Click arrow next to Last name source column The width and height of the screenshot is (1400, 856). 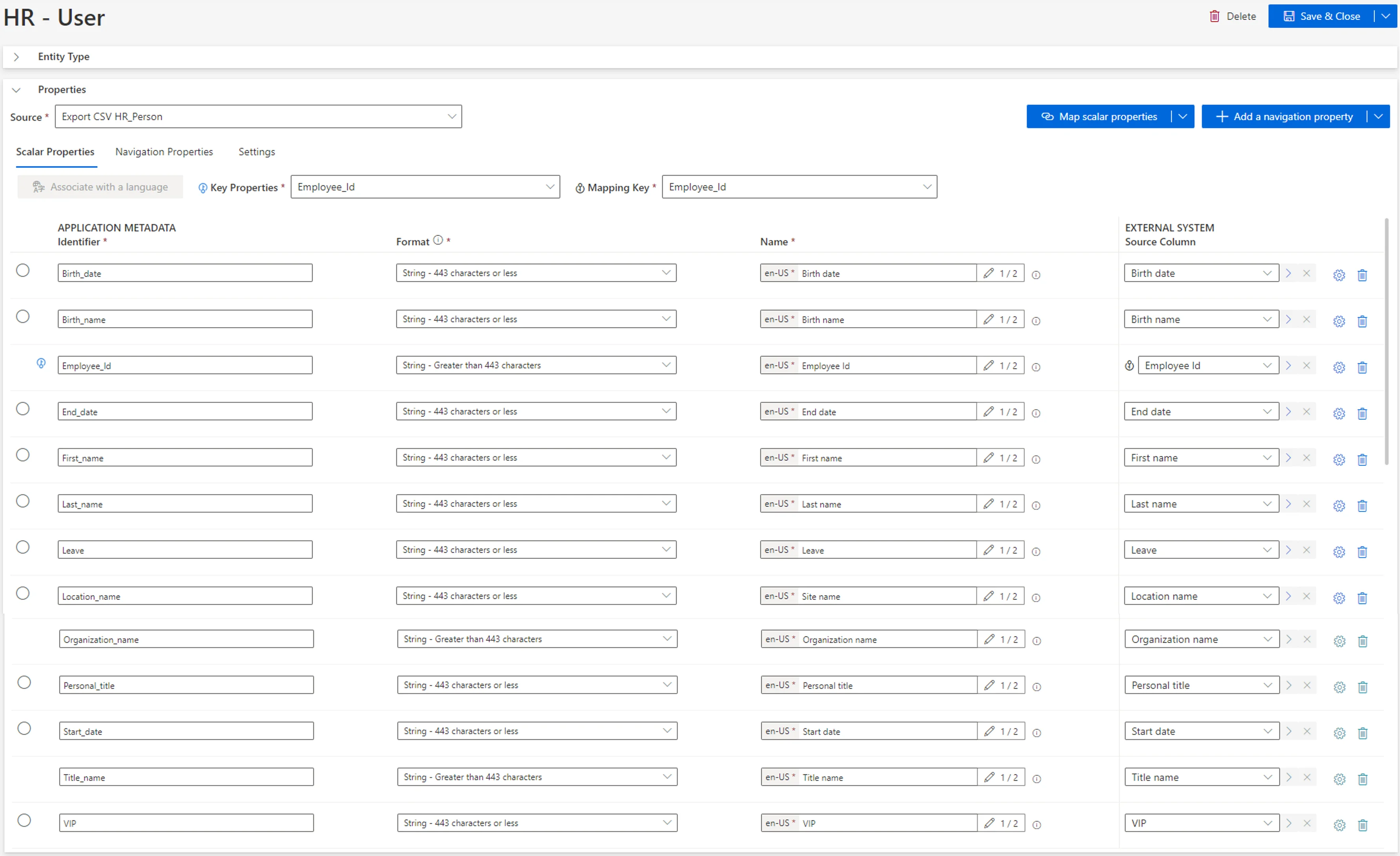click(1288, 504)
